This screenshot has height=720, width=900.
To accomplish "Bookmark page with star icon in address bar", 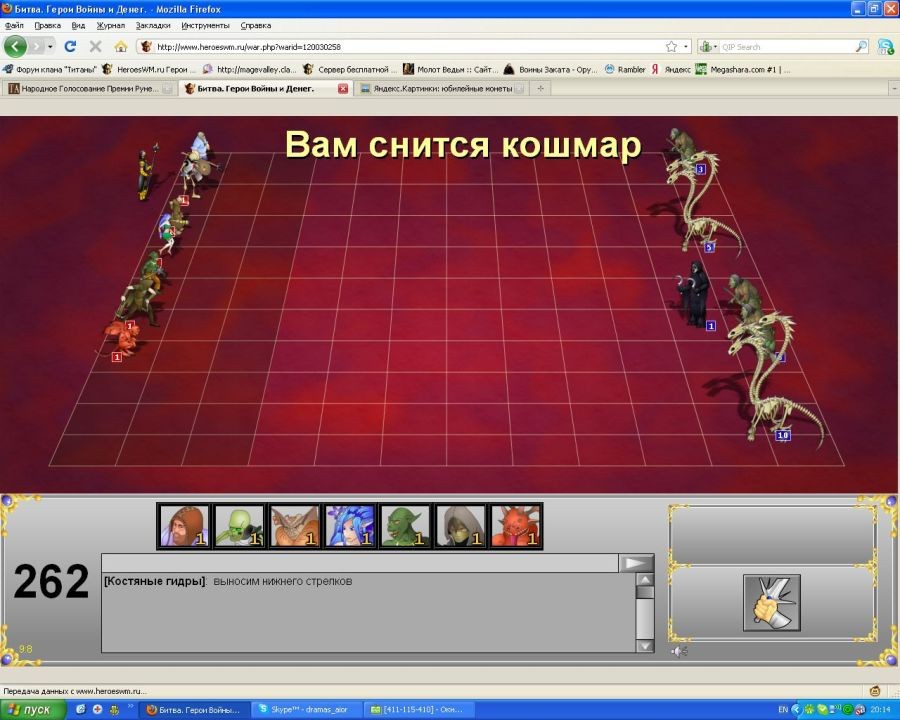I will point(671,46).
